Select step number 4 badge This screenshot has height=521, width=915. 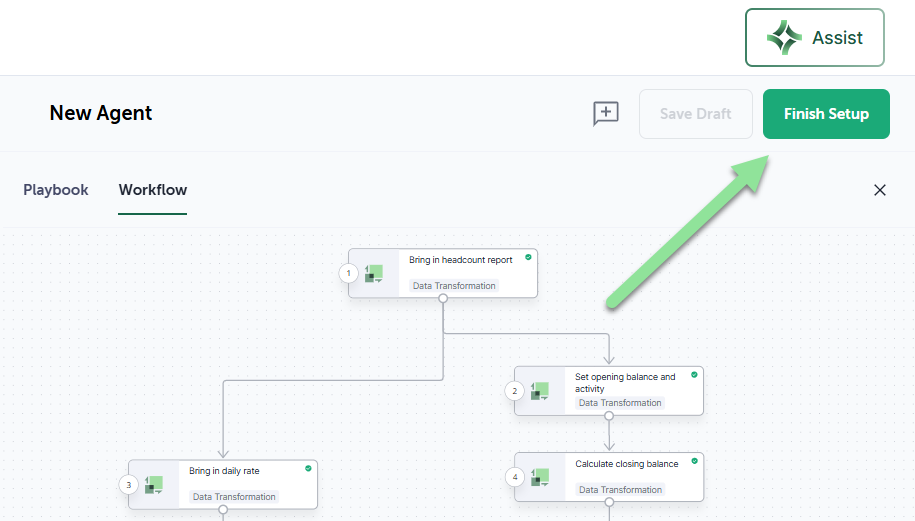(515, 477)
